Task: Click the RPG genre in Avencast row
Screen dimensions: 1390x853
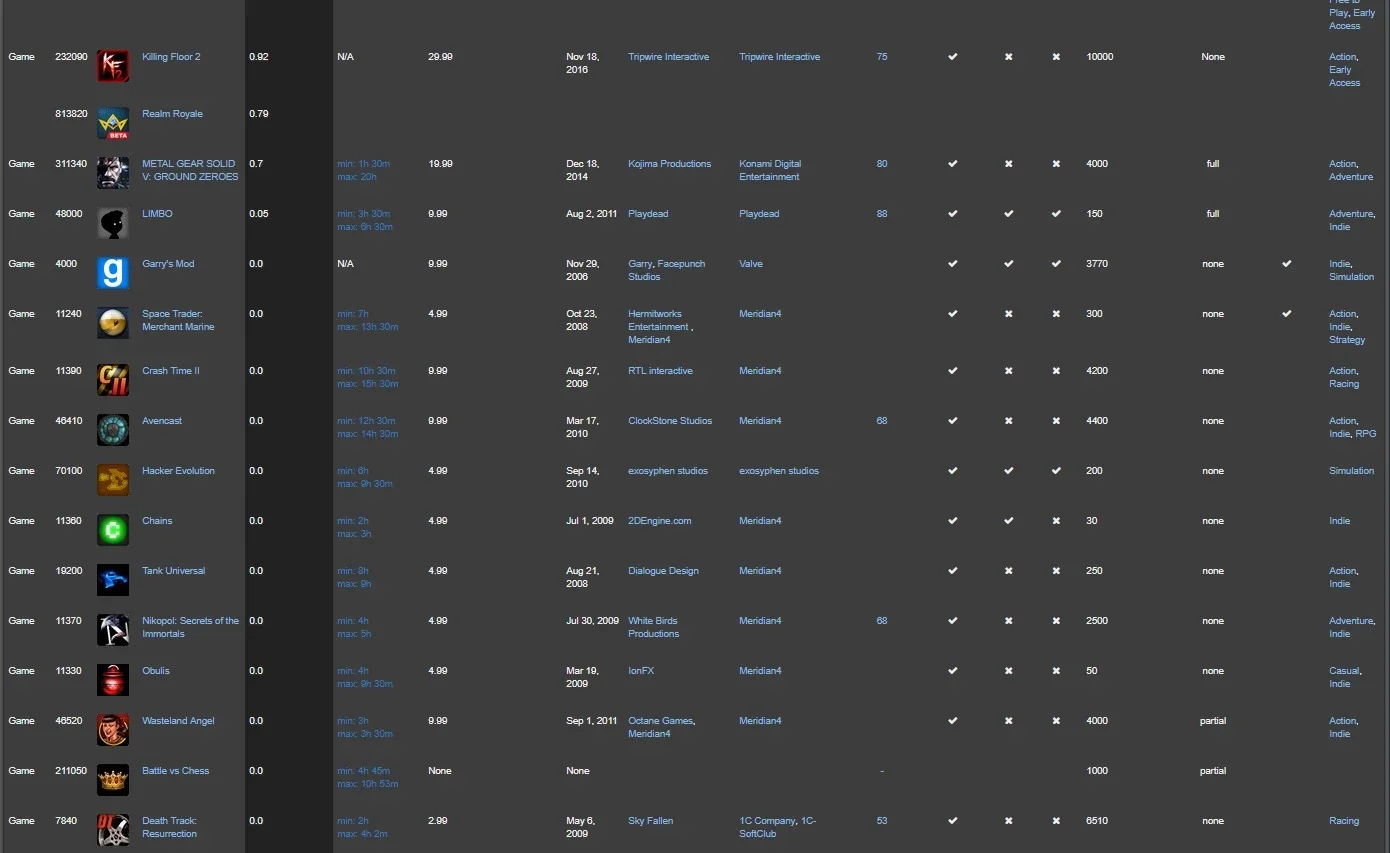Action: click(1365, 434)
